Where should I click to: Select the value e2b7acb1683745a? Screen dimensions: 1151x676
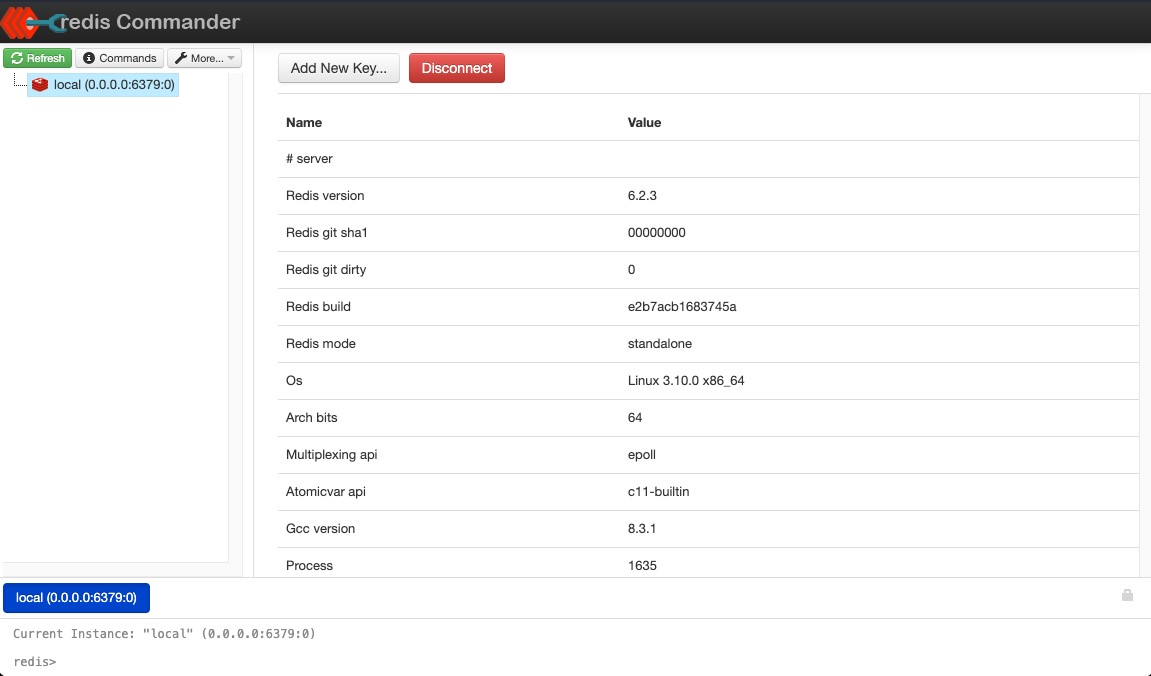pyautogui.click(x=682, y=306)
